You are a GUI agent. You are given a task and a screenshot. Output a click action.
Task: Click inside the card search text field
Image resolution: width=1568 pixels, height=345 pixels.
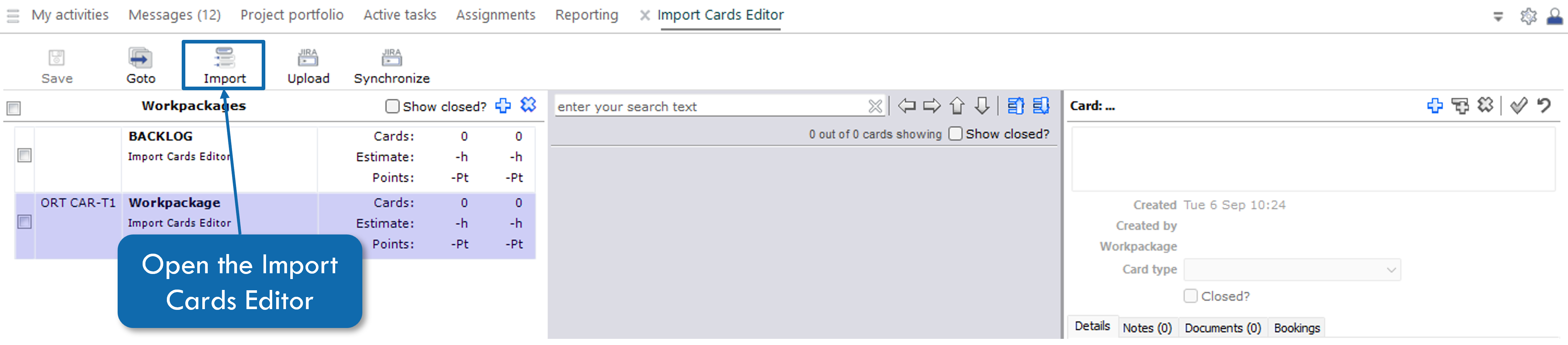(x=700, y=106)
